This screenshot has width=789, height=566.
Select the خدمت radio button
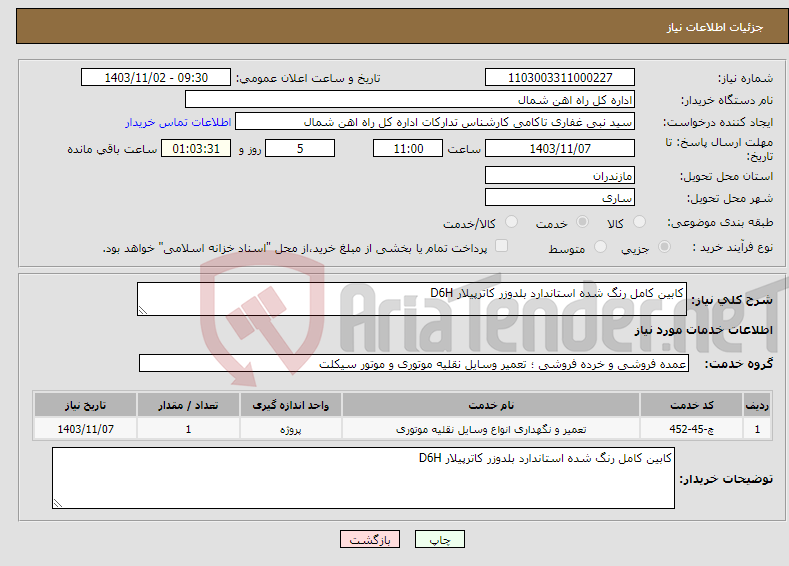[x=582, y=222]
